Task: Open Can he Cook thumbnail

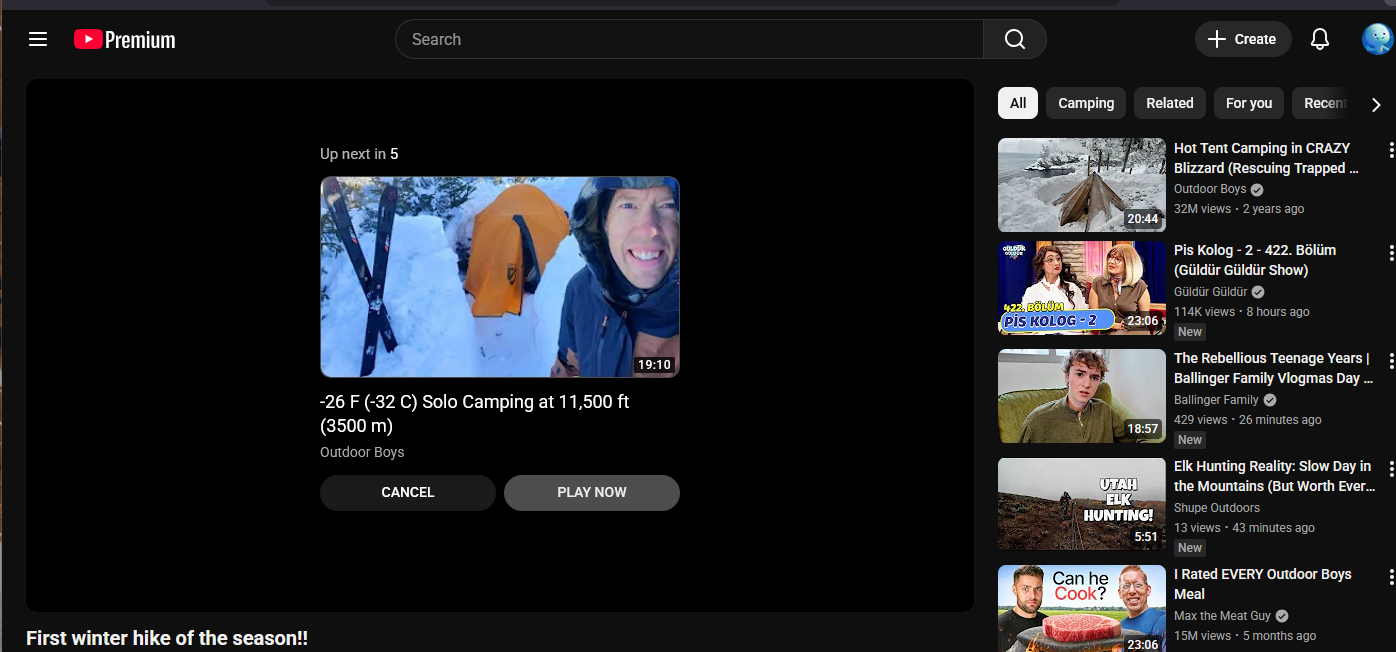Action: coord(1082,608)
